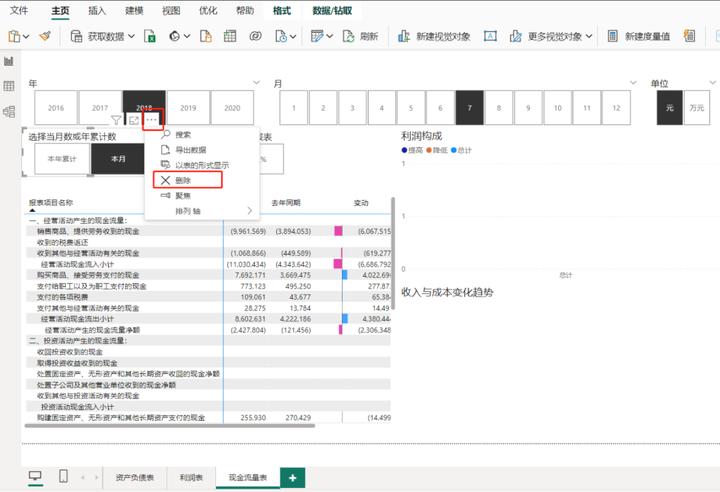Click the recent sources icon
Viewport: 720px width, 492px height.
tap(281, 36)
